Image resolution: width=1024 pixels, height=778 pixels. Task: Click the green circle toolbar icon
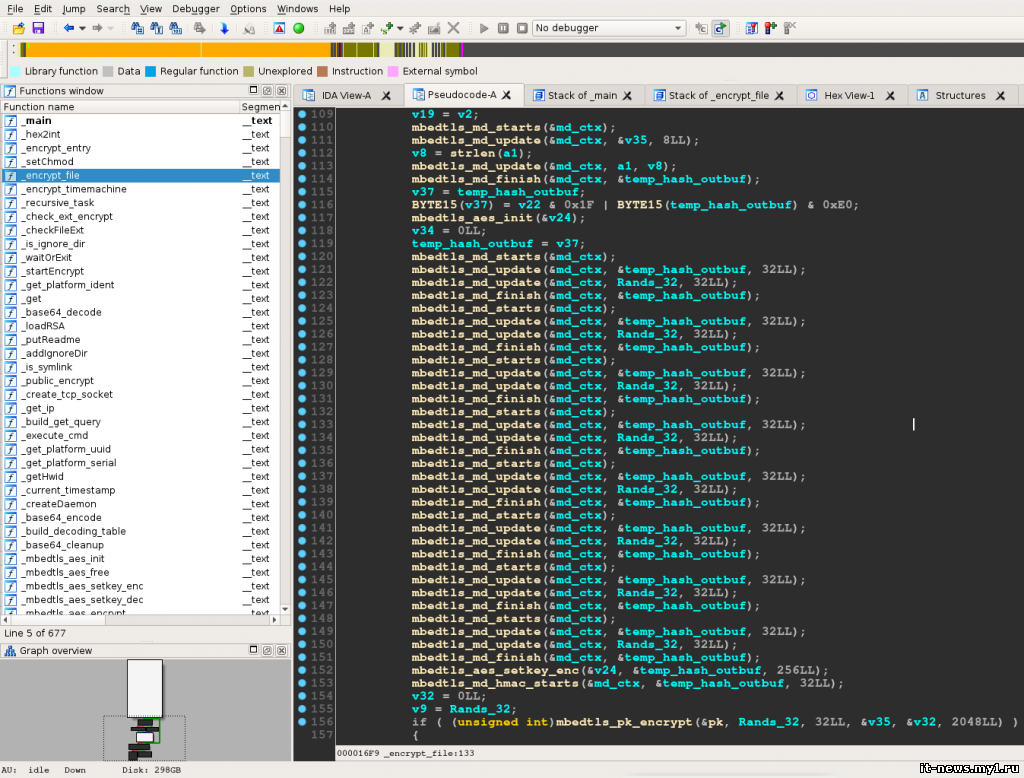(x=298, y=28)
